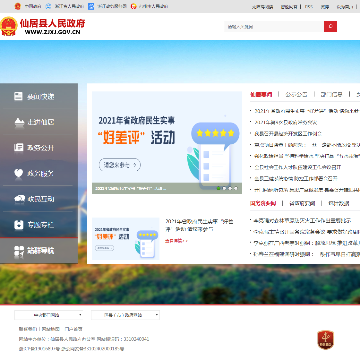This screenshot has width=360, height=360.
Task: Open sidebar item with starred calendar icon
Action: [x=39, y=225]
